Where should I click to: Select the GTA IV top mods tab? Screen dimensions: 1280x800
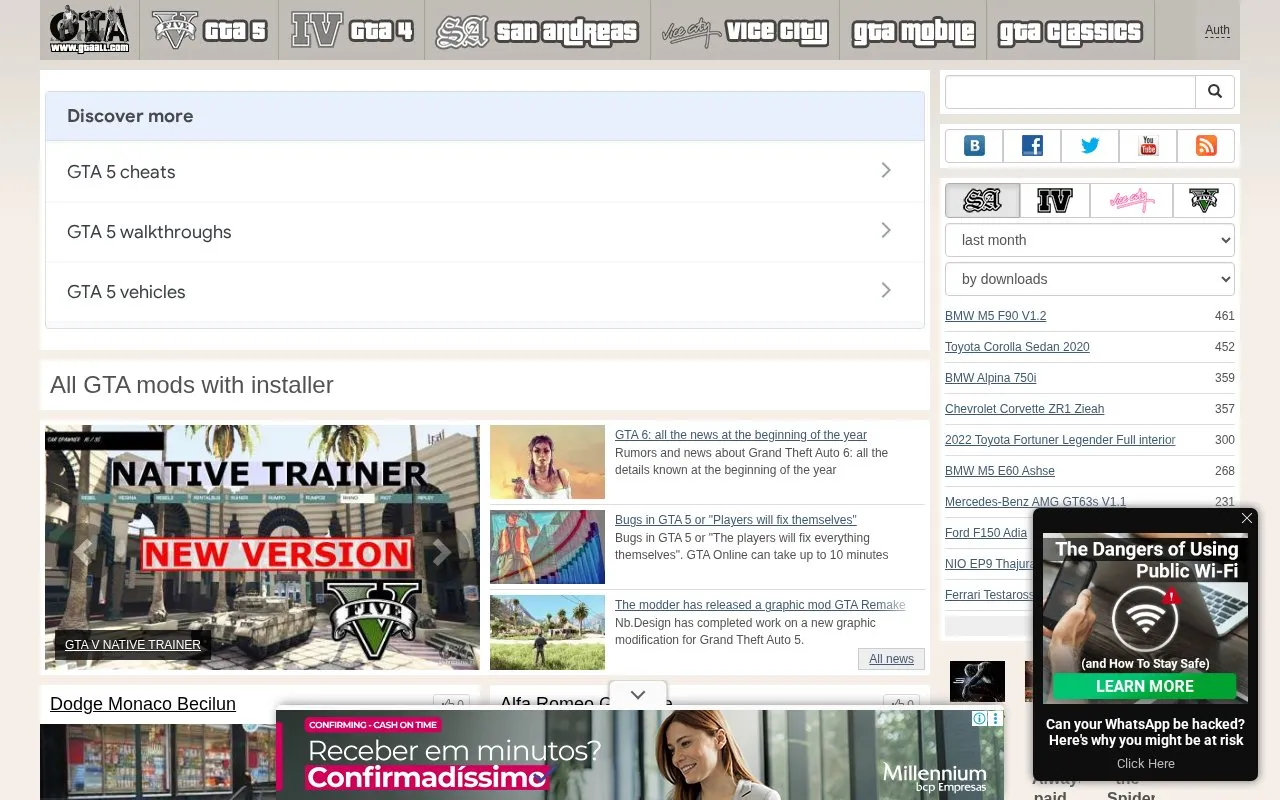1055,201
